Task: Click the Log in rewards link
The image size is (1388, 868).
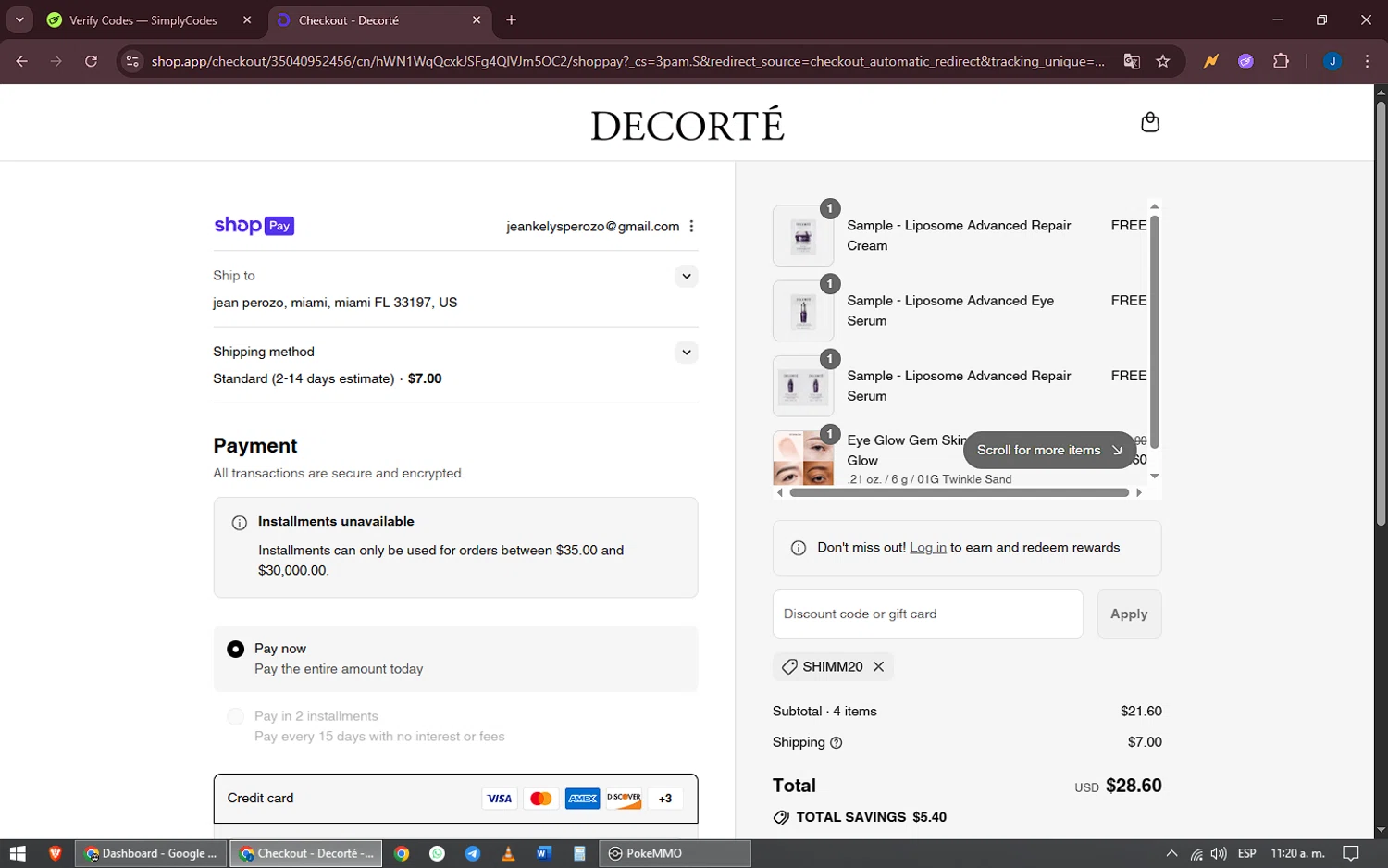Action: point(927,548)
